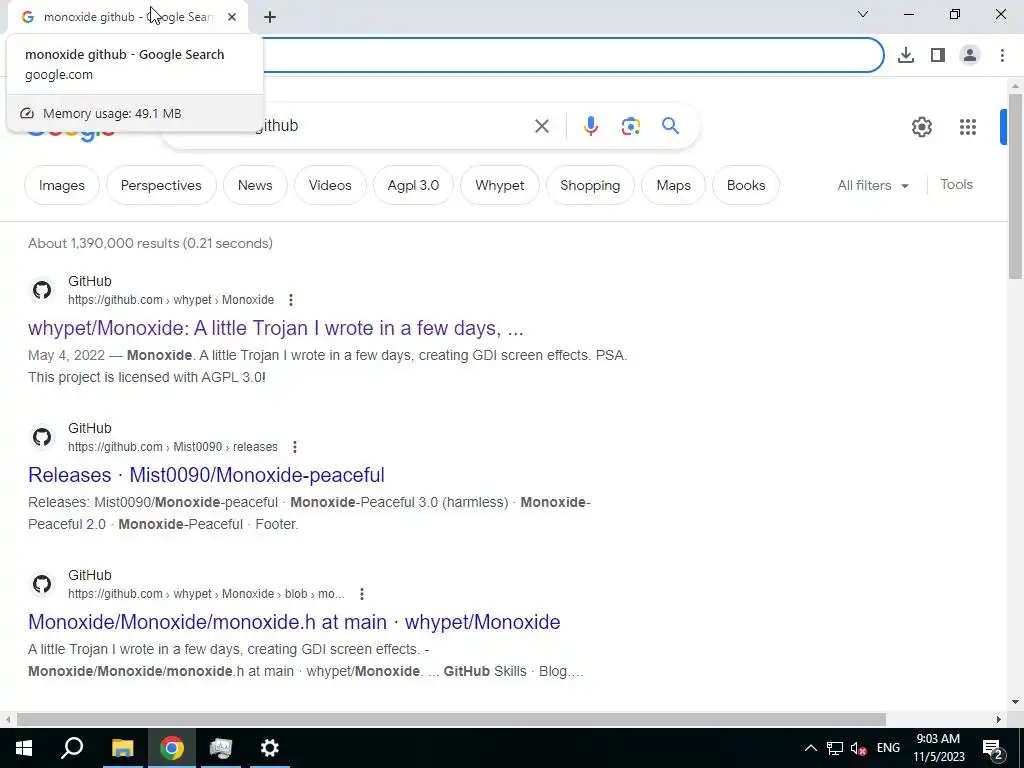Open Windows taskbar search

click(x=72, y=748)
